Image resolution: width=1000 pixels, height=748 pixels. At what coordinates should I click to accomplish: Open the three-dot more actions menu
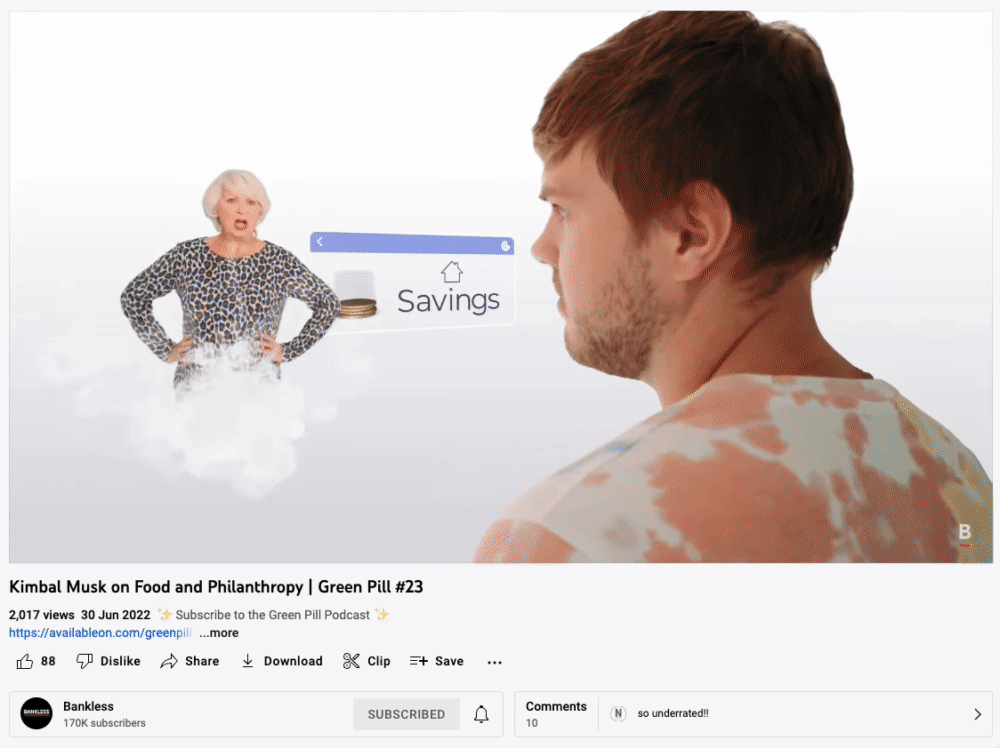494,663
